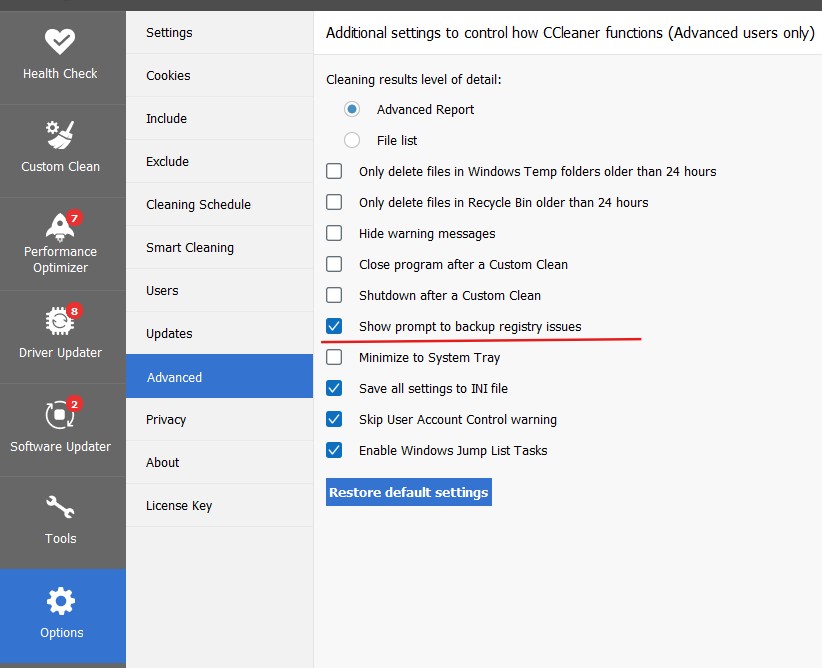
Task: Open the Cookies options page
Action: [x=219, y=76]
